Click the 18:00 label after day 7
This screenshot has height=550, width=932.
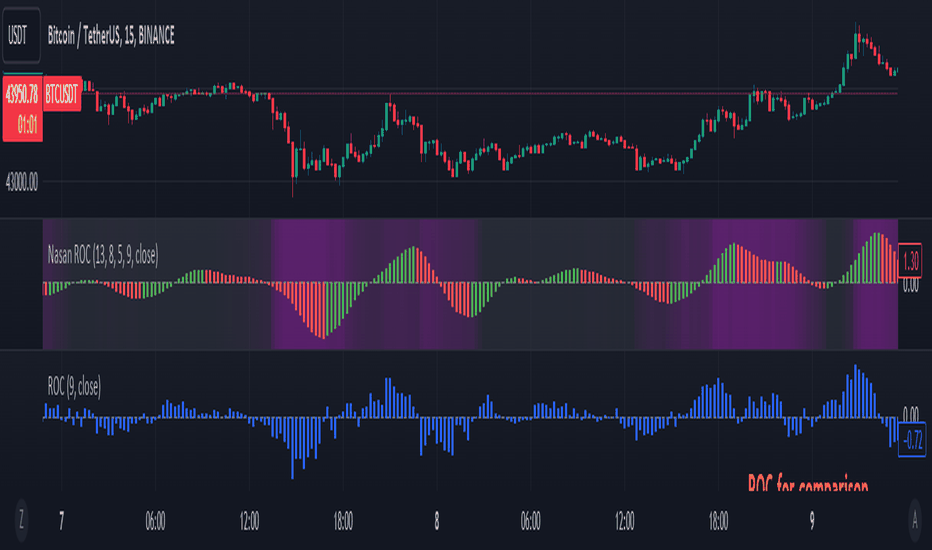pos(343,521)
